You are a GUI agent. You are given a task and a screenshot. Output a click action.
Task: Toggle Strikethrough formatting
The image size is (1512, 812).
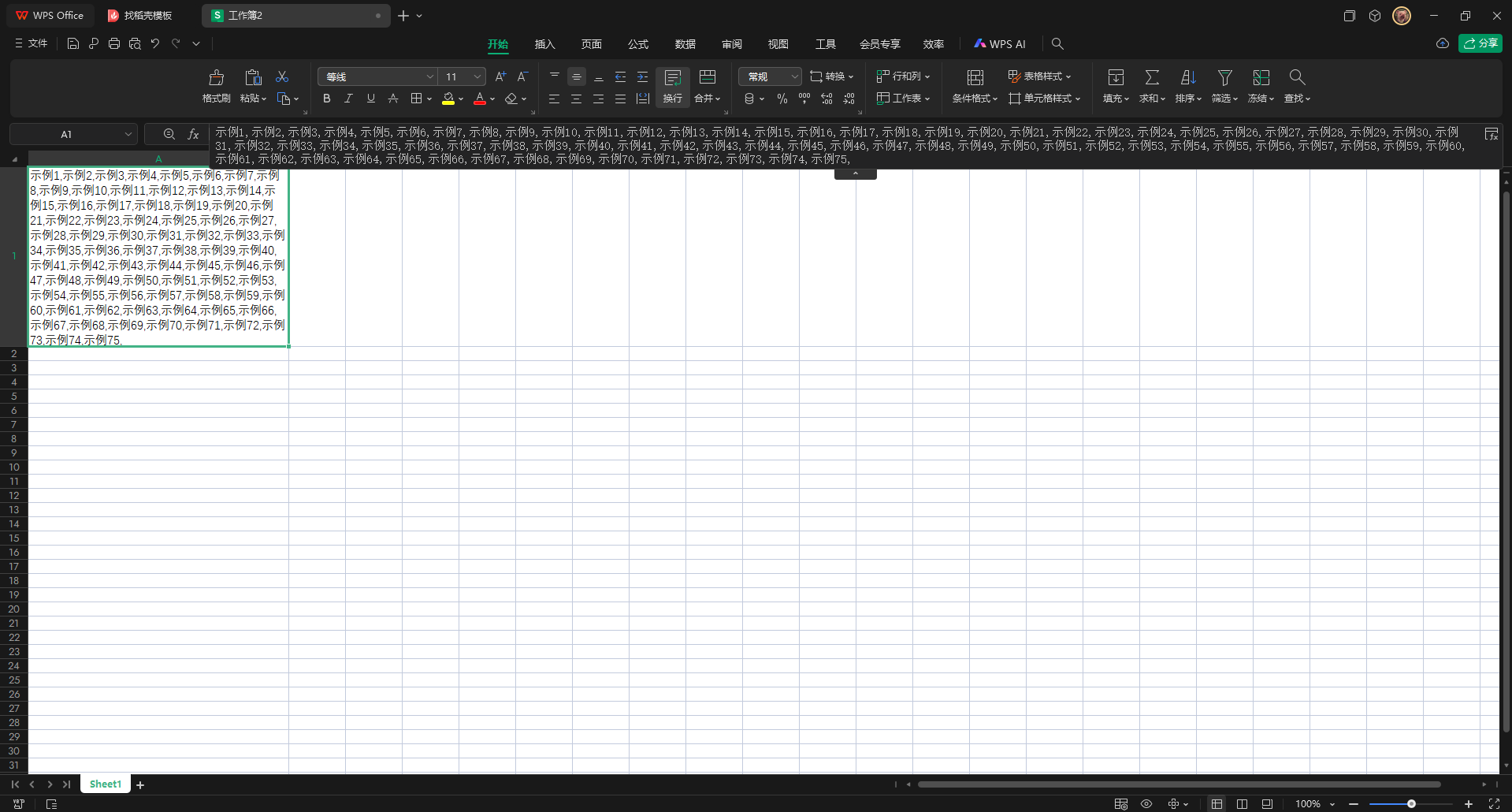pos(392,99)
